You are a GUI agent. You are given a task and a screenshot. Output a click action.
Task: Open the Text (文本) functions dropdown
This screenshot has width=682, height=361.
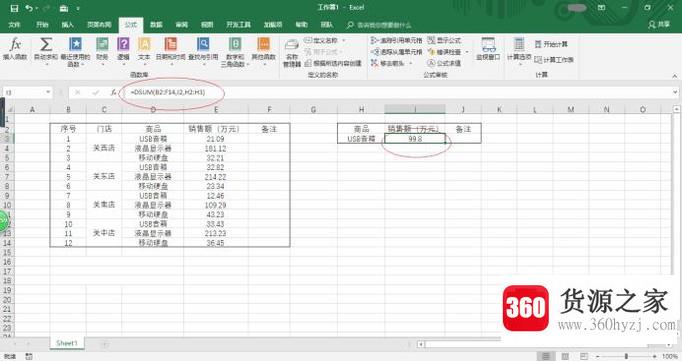click(x=144, y=52)
